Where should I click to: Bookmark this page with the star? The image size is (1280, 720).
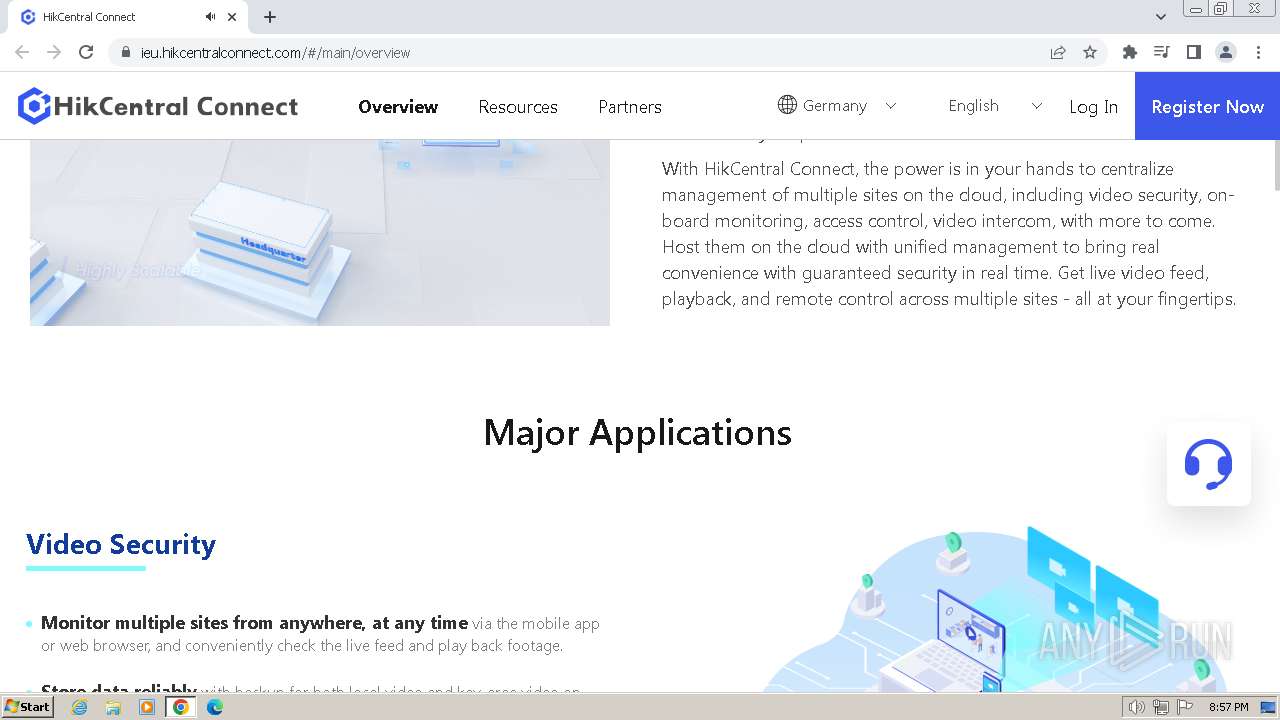(1090, 52)
